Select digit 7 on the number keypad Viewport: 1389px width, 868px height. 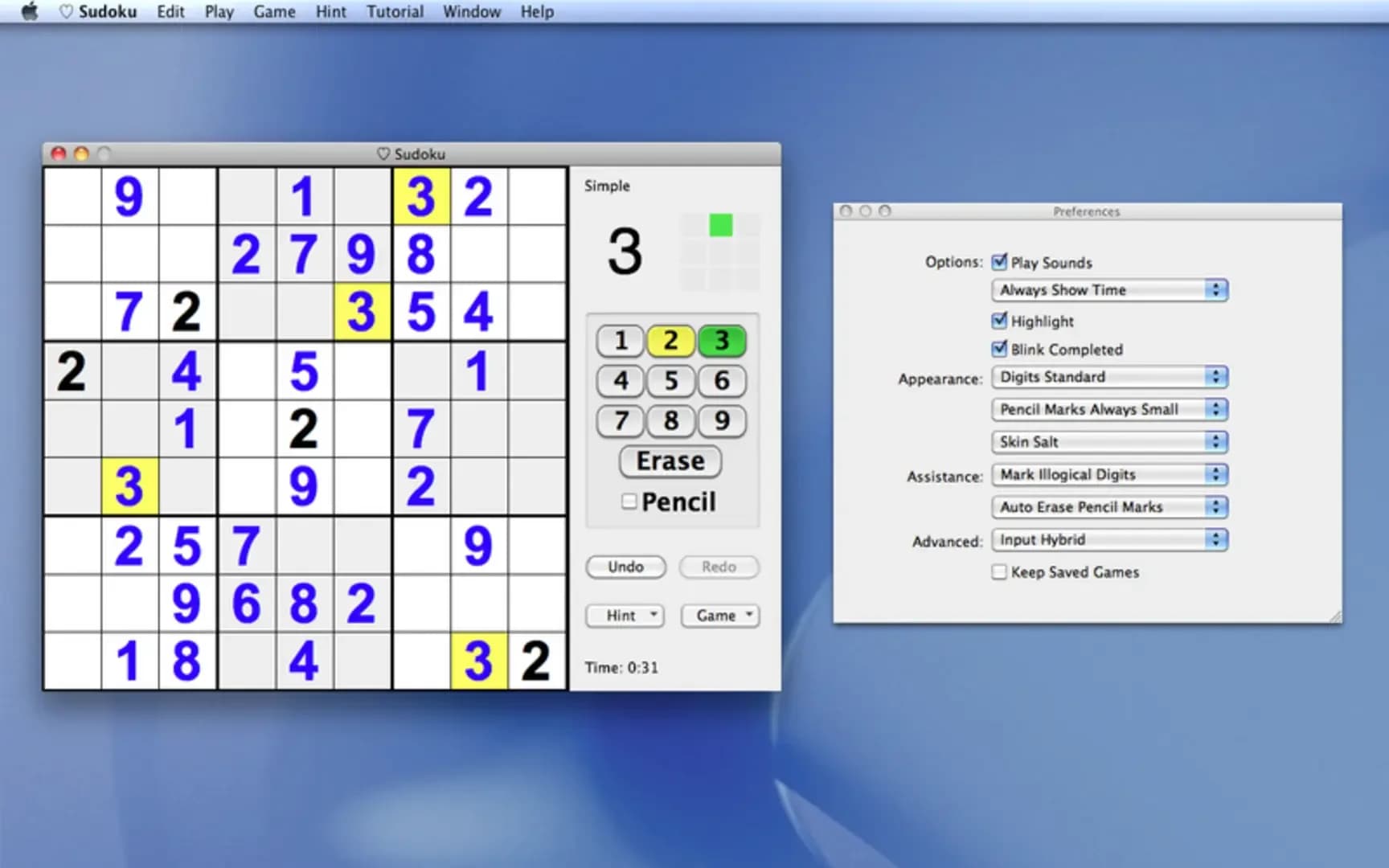(x=620, y=421)
